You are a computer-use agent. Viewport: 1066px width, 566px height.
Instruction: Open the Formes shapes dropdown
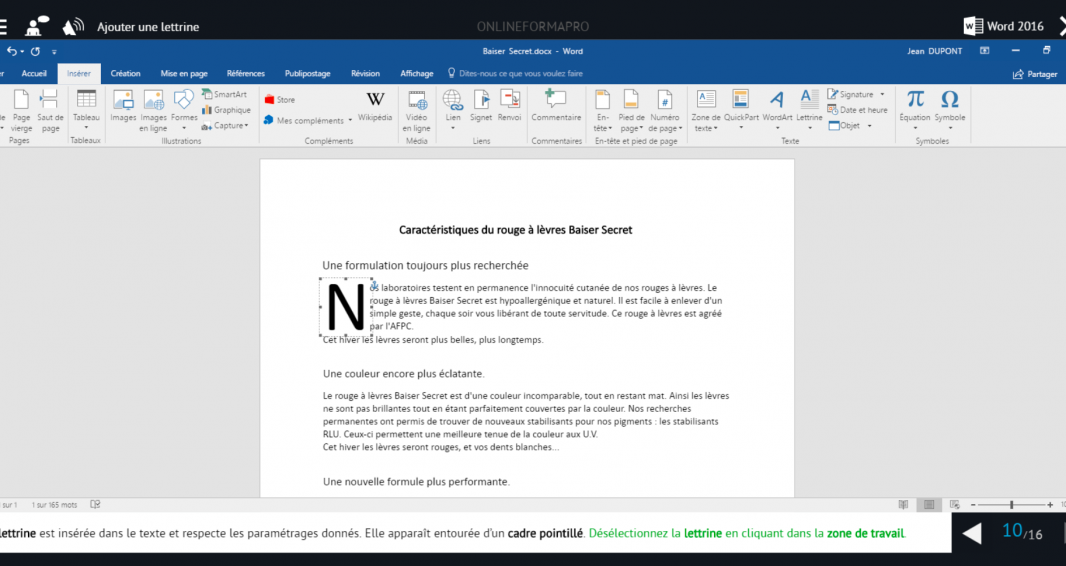click(184, 110)
